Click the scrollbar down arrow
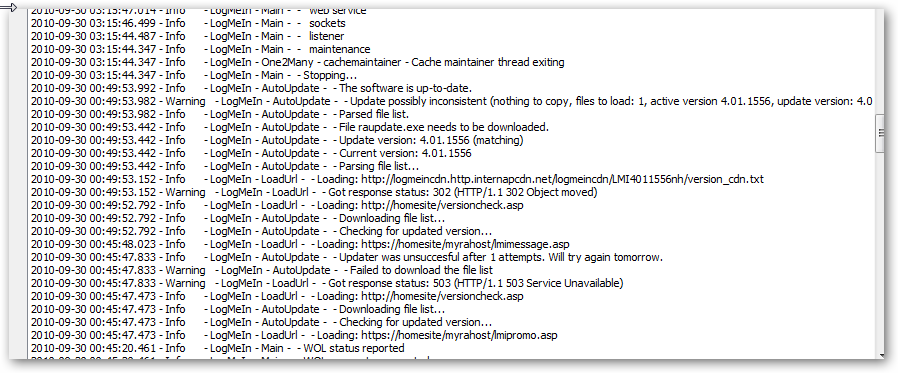 [882, 355]
